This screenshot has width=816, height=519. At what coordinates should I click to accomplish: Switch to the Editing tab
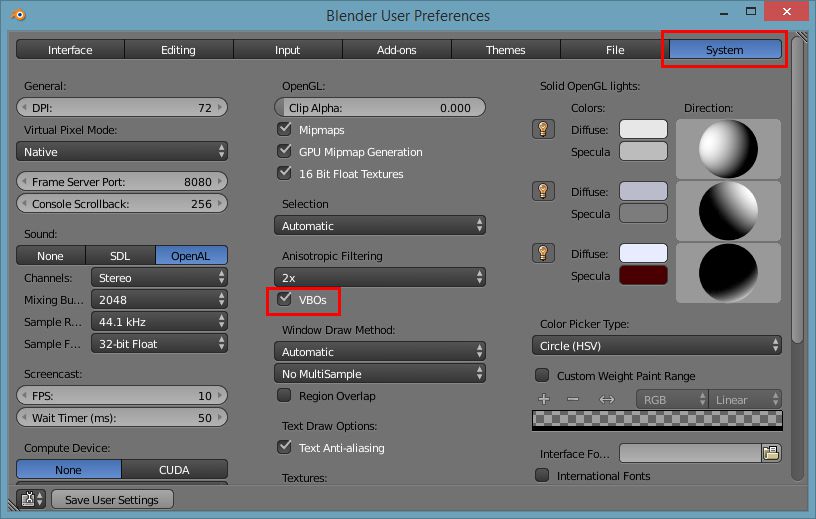tap(178, 49)
